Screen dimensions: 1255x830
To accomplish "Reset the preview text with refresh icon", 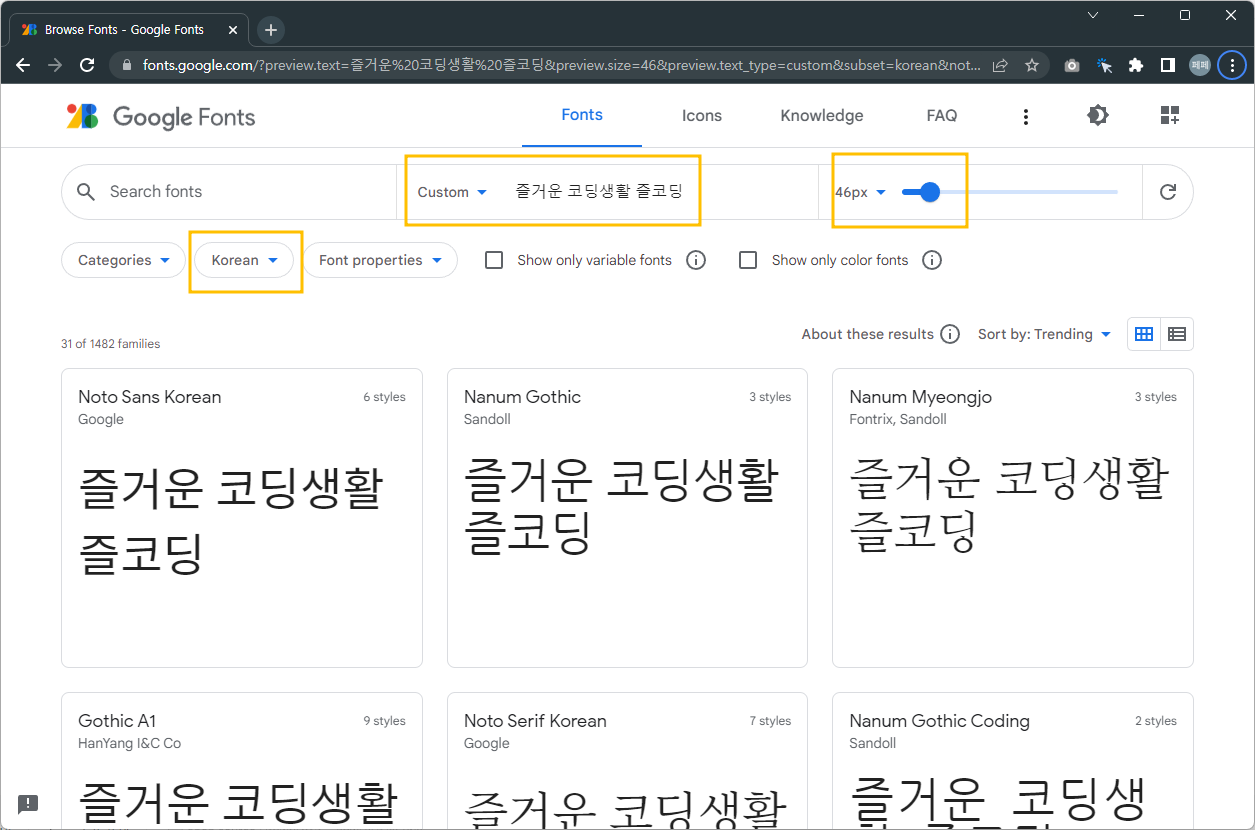I will [x=1167, y=191].
